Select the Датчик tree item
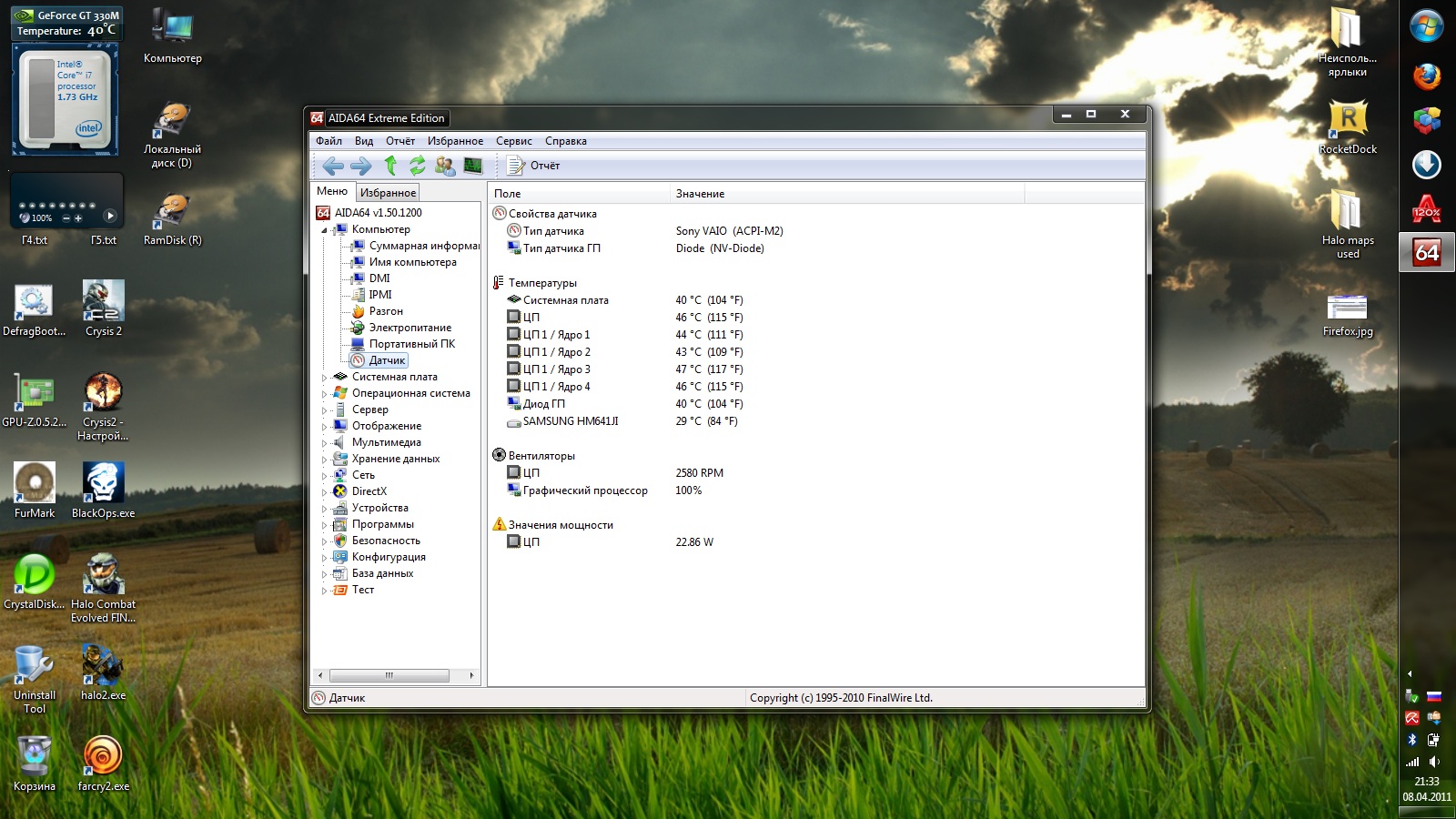The height and width of the screenshot is (819, 1456). [387, 360]
